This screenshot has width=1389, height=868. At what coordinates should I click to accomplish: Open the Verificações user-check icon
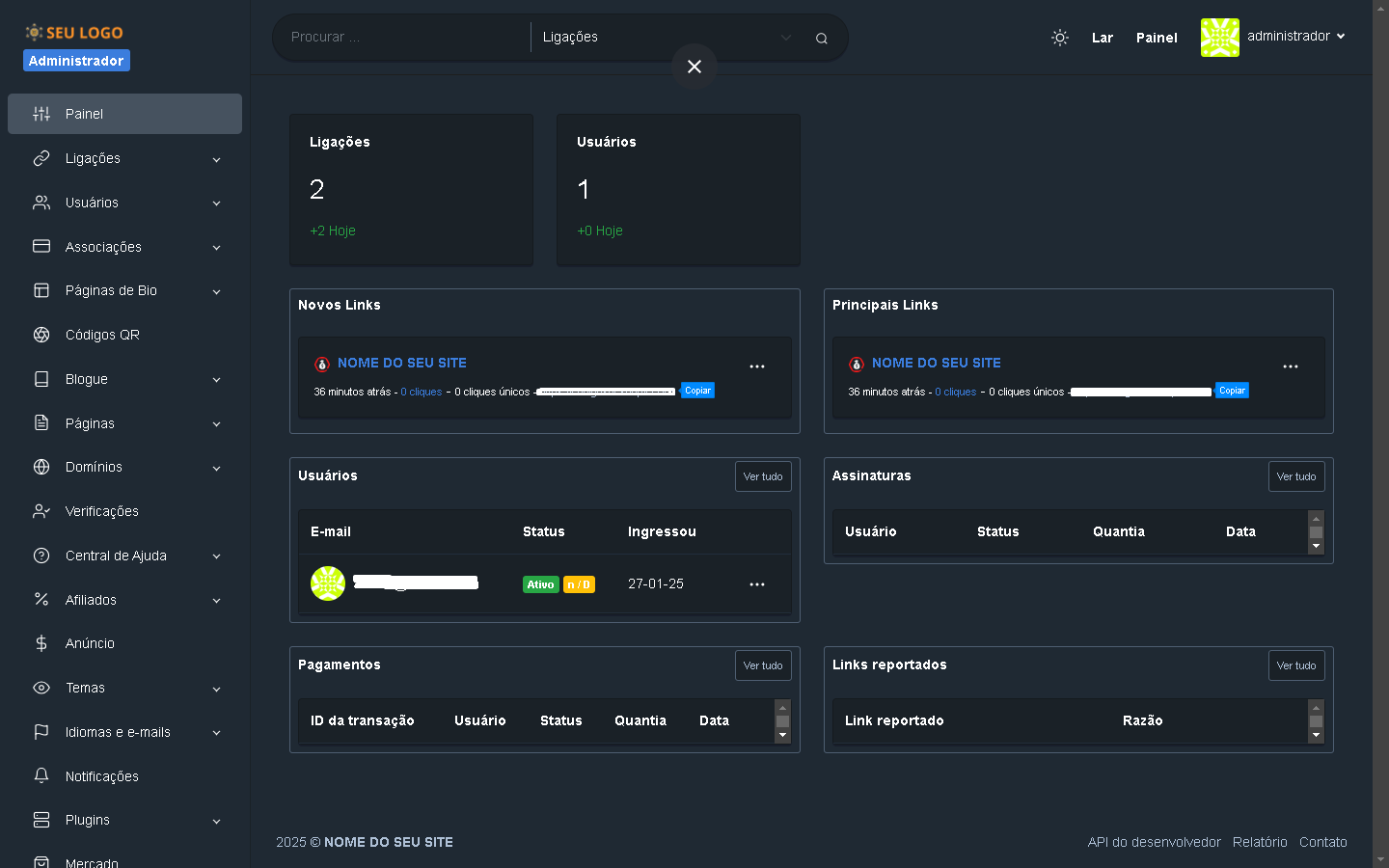point(41,511)
